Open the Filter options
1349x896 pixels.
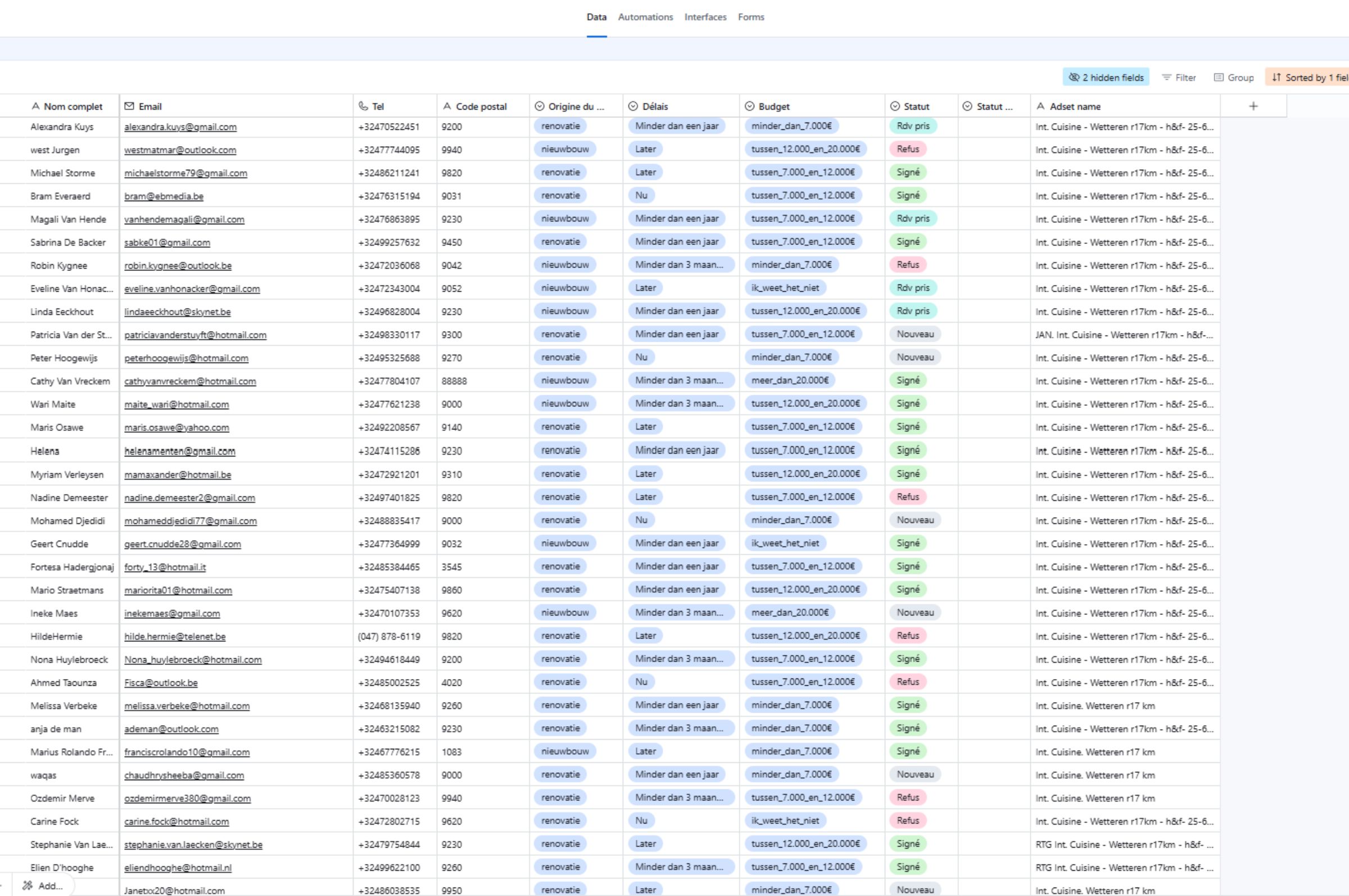click(1179, 77)
